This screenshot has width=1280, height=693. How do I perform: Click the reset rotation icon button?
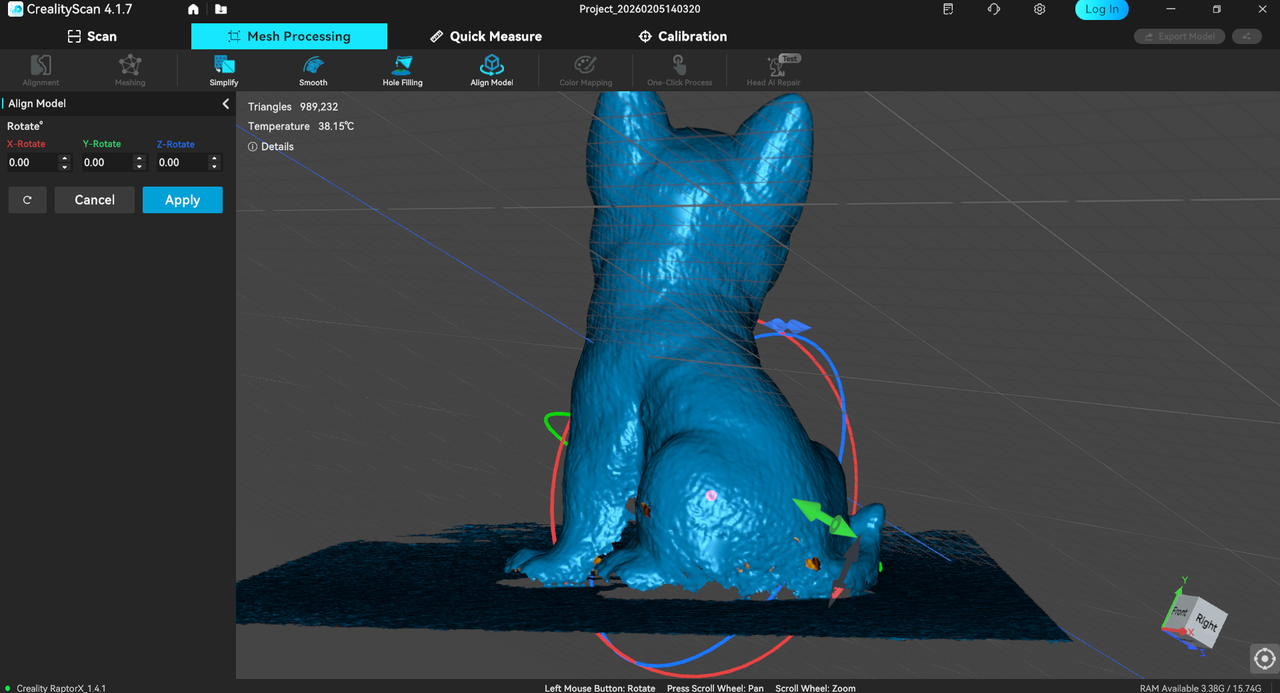(x=27, y=200)
